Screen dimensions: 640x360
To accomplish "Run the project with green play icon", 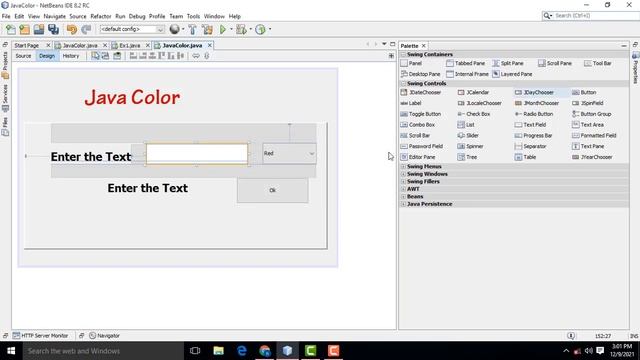I will click(x=223, y=29).
